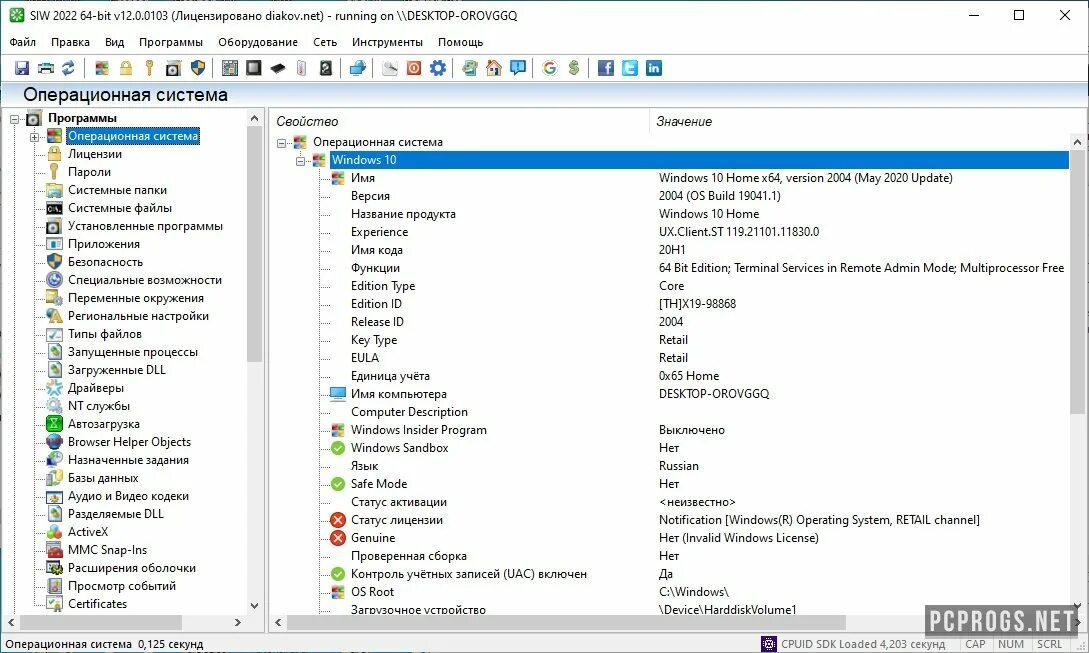Click the Save report floppy disk icon
Viewport: 1089px width, 653px height.
point(22,68)
